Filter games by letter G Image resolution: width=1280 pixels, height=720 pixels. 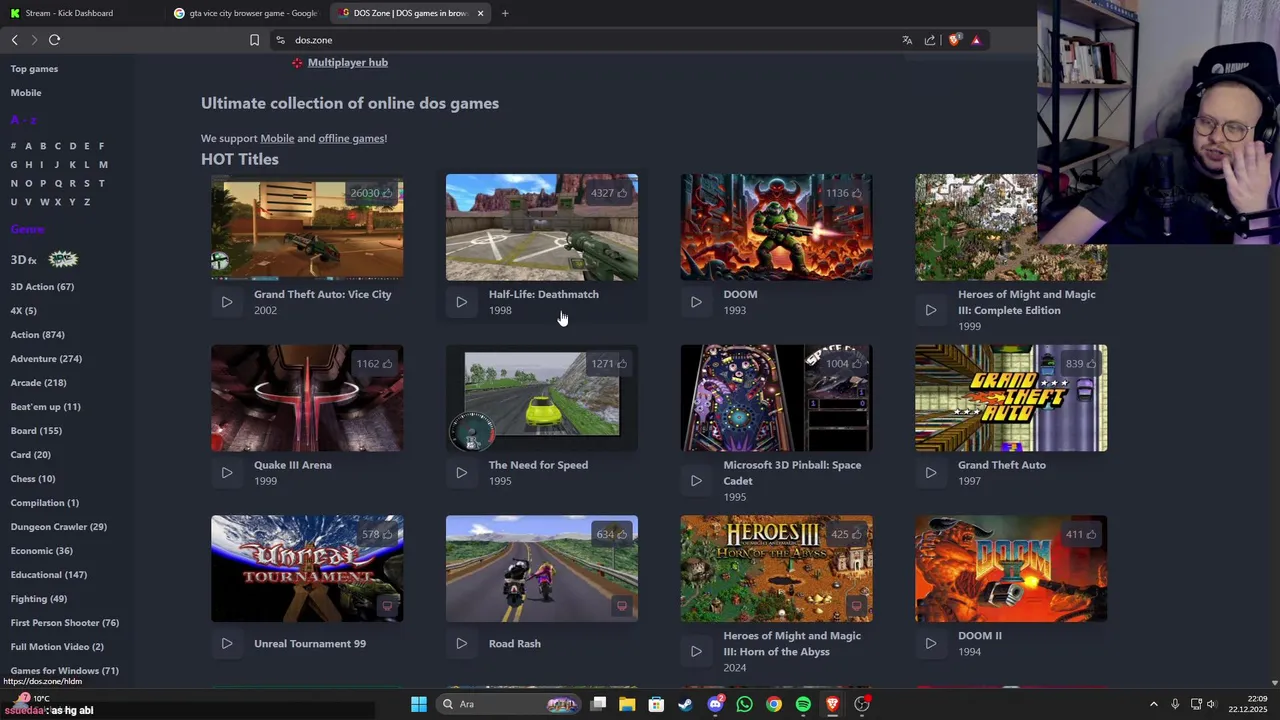[x=13, y=165]
